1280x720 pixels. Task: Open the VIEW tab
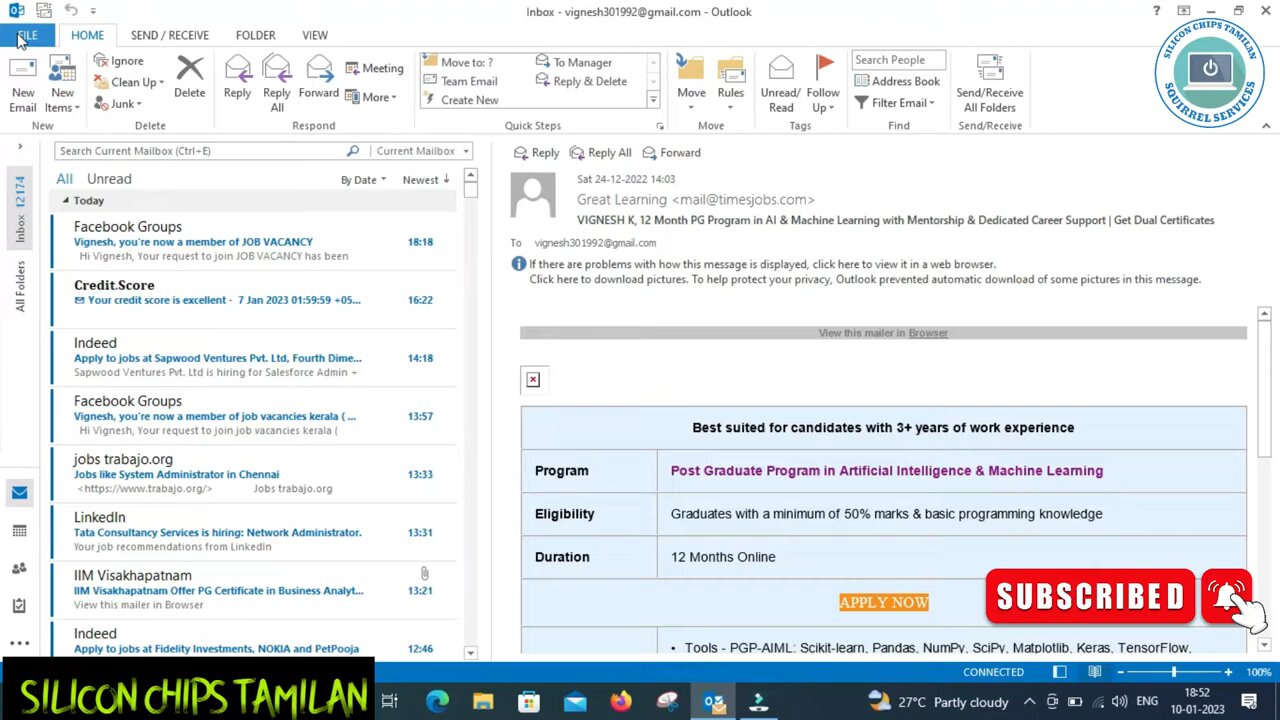[x=315, y=35]
